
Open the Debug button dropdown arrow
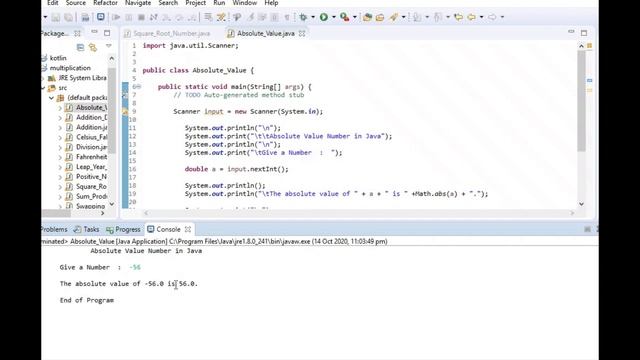(x=313, y=17)
